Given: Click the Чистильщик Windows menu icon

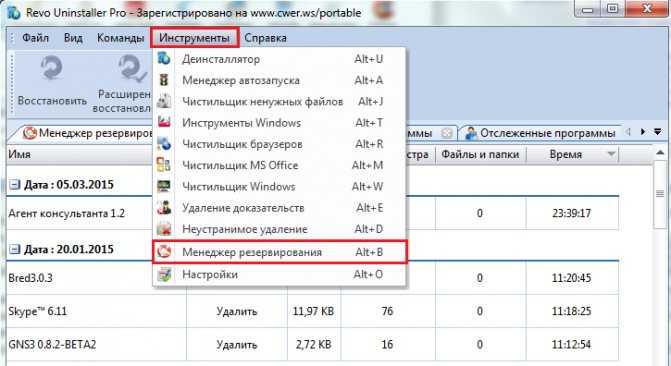Looking at the screenshot, I should coord(164,186).
